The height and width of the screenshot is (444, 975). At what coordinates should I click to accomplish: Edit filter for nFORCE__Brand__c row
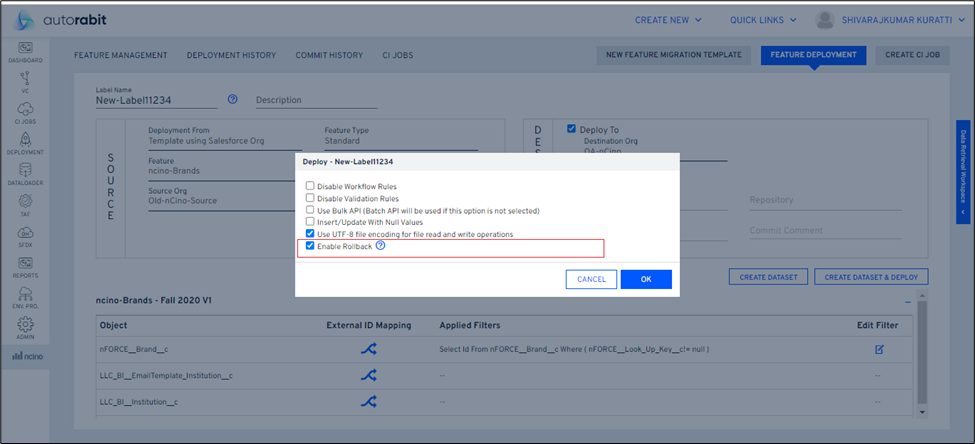tap(879, 349)
